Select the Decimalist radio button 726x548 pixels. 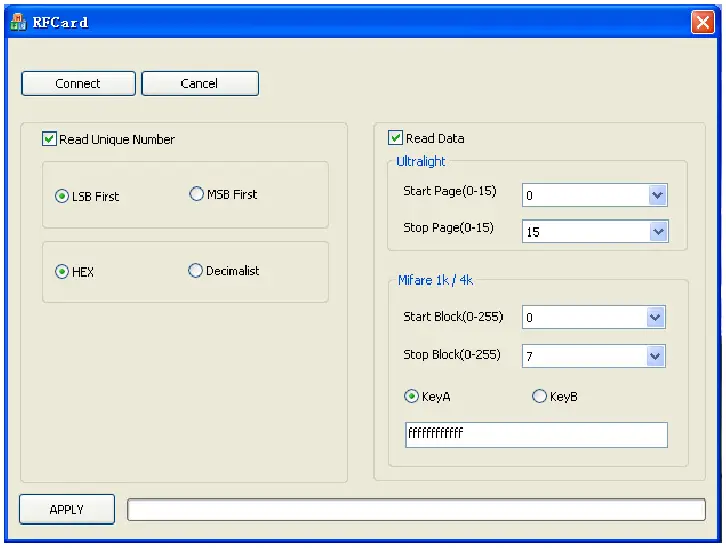point(195,270)
